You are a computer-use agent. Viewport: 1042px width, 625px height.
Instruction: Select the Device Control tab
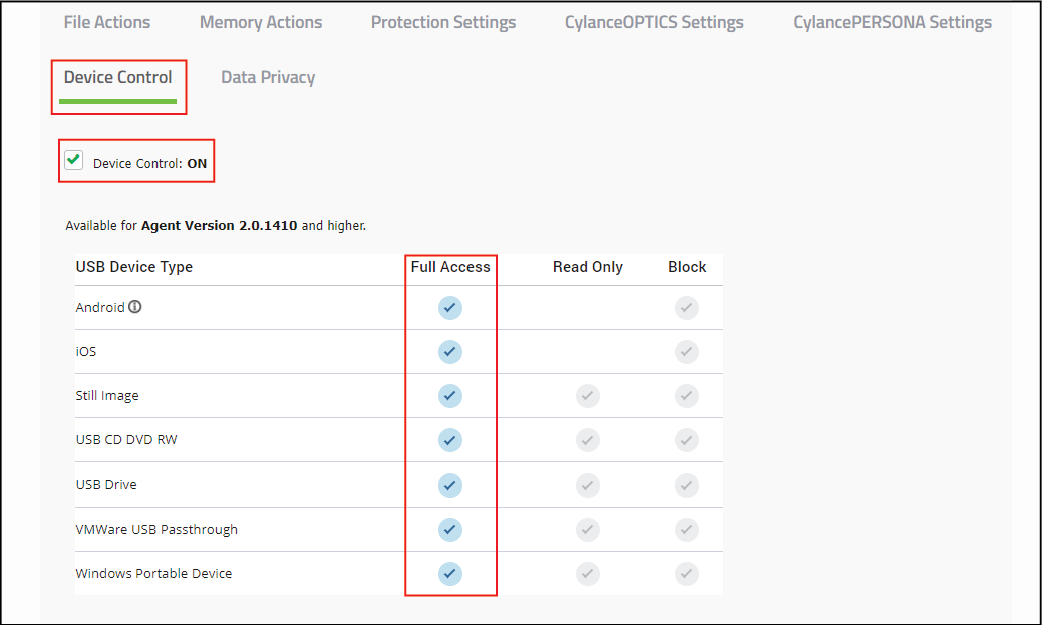click(118, 78)
